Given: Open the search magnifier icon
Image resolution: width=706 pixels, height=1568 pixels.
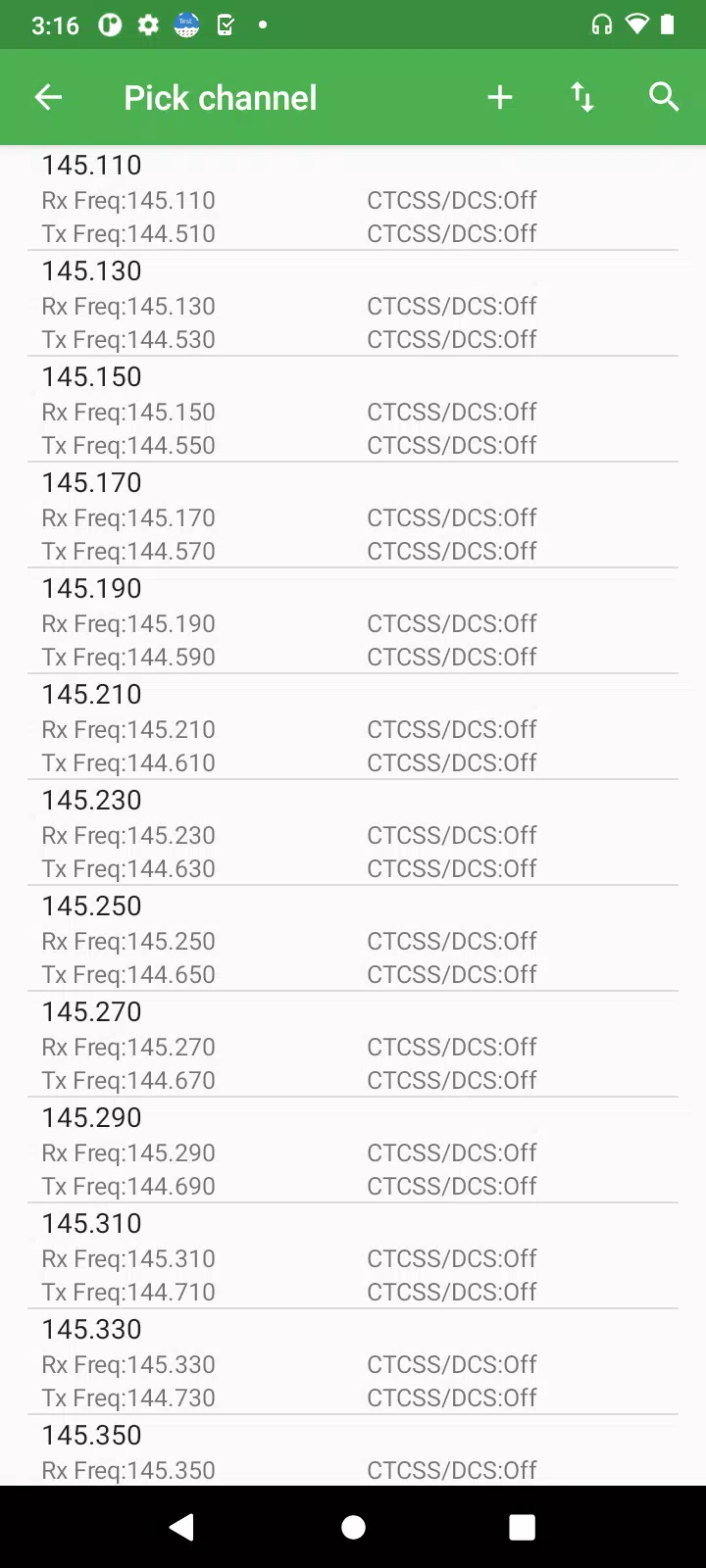Looking at the screenshot, I should tap(664, 97).
